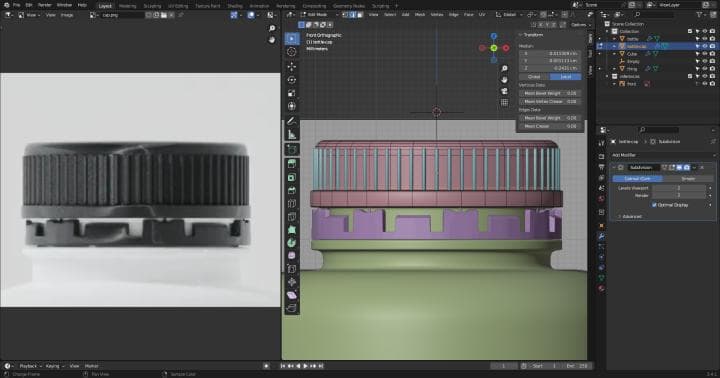Choose Catmull-Clark subdivision type

637,178
